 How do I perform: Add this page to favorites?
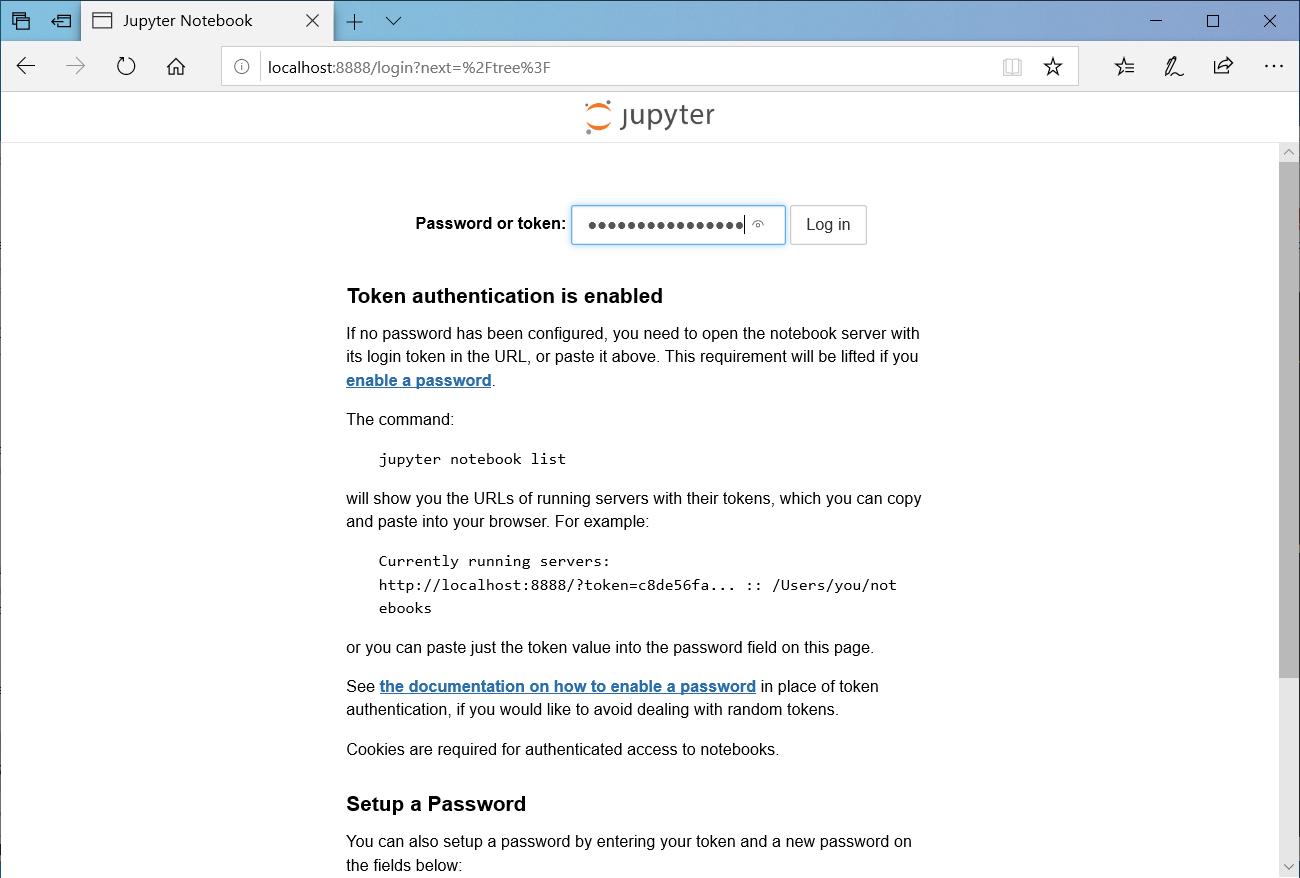click(x=1053, y=67)
